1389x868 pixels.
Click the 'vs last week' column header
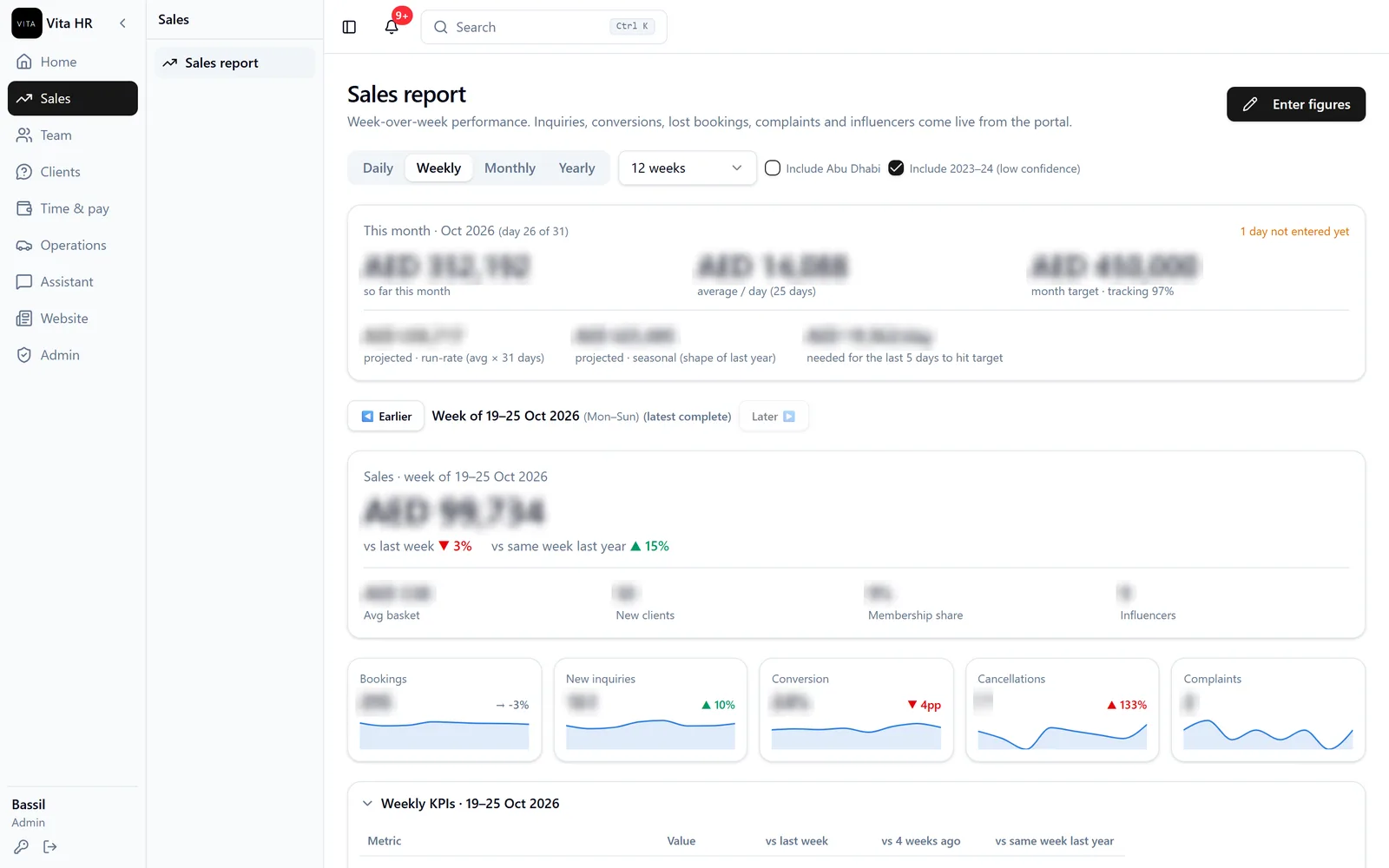point(796,841)
